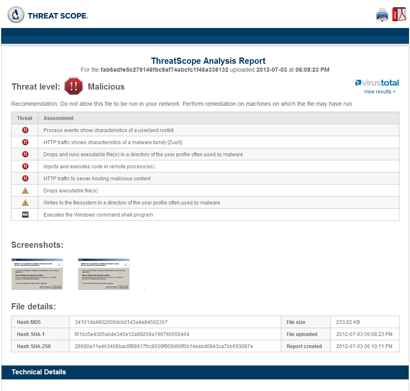The height and width of the screenshot is (391, 410).
Task: Click the Hash MD5 value cell
Action: (175, 322)
